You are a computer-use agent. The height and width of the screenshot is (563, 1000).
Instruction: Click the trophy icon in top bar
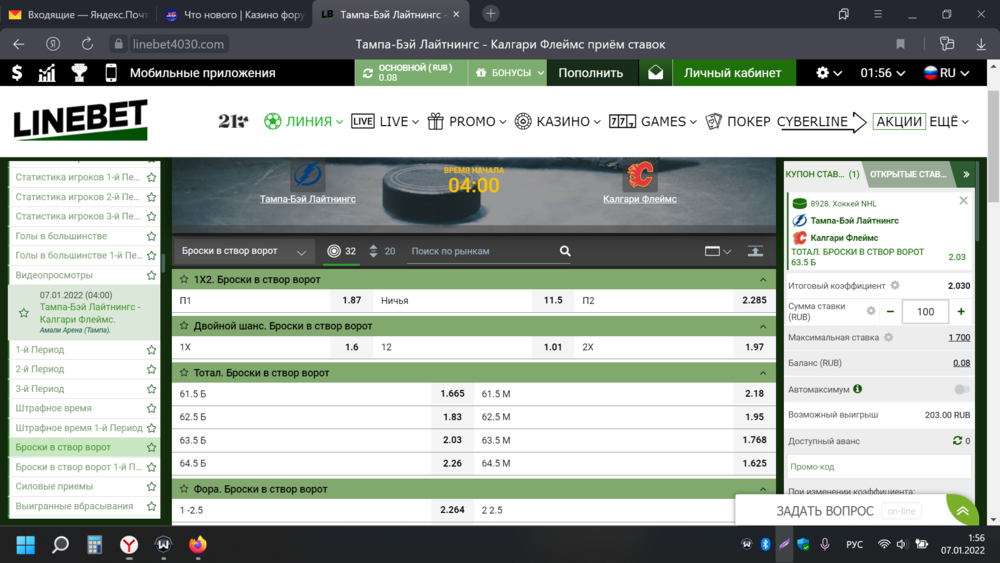(79, 73)
